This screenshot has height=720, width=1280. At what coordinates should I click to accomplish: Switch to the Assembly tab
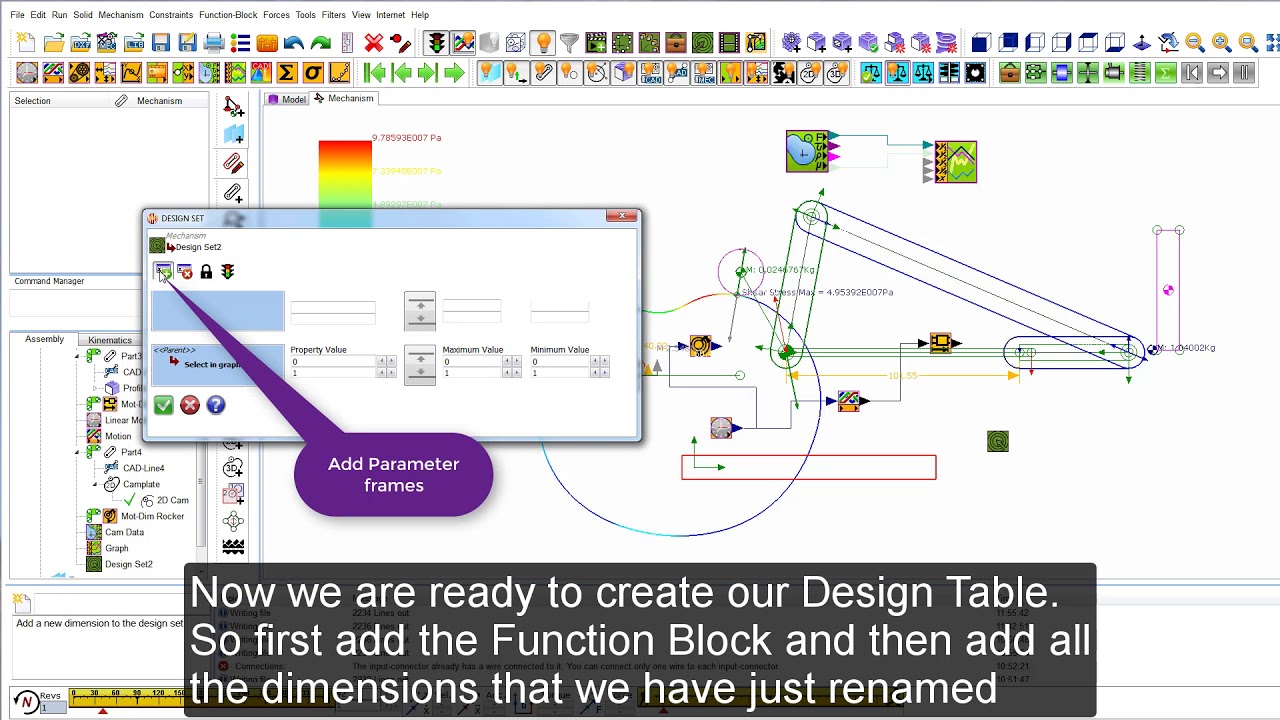[44, 339]
